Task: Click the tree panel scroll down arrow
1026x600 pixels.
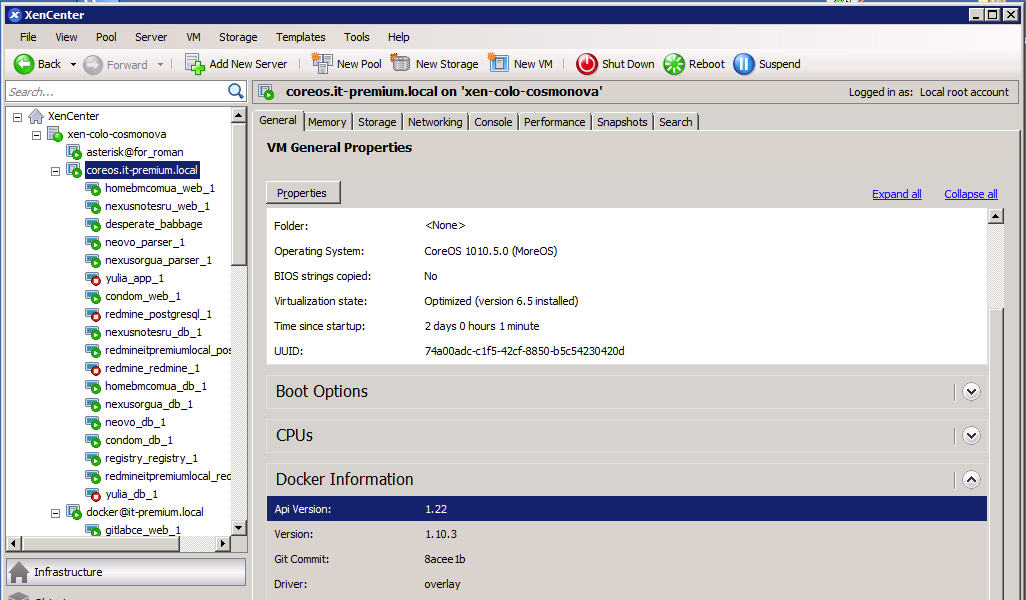Action: point(239,527)
